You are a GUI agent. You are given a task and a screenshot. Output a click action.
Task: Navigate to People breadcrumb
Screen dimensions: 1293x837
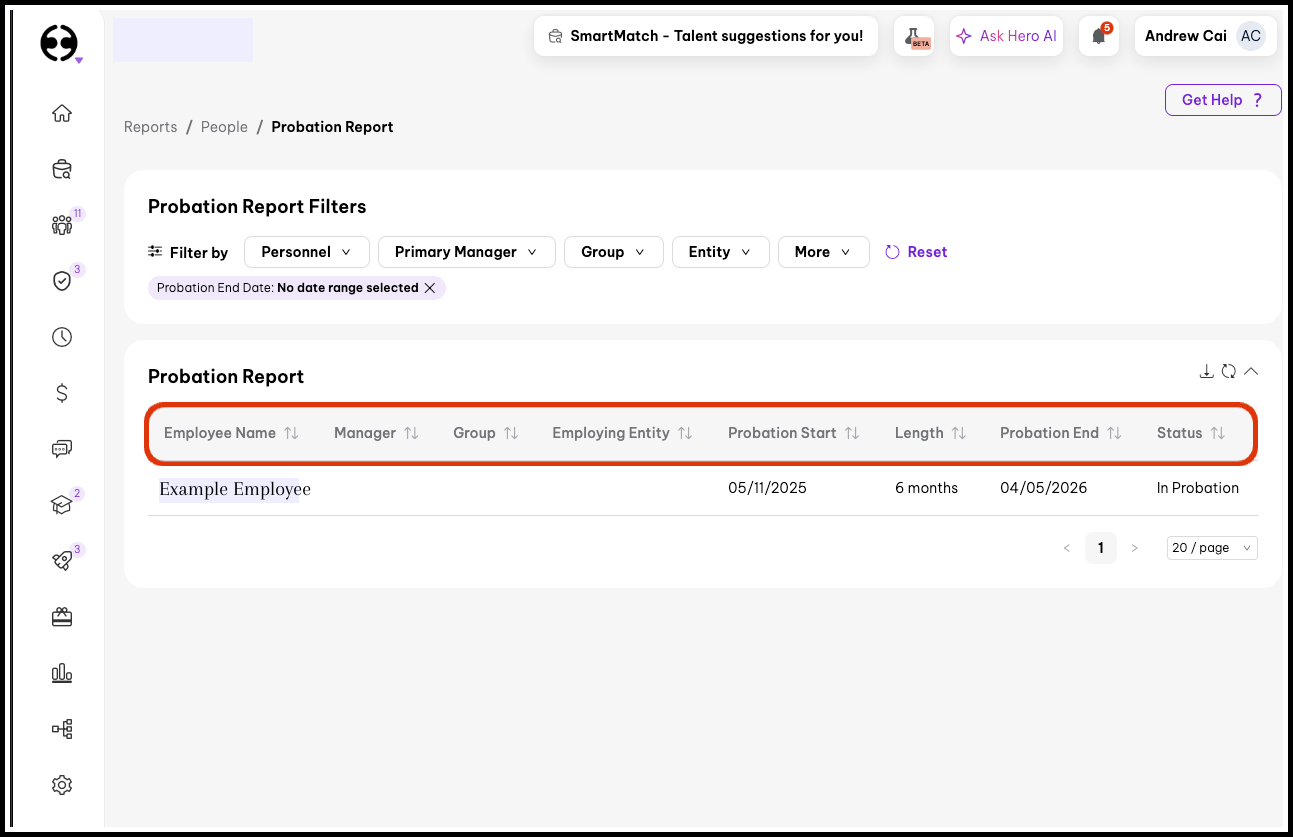[224, 127]
